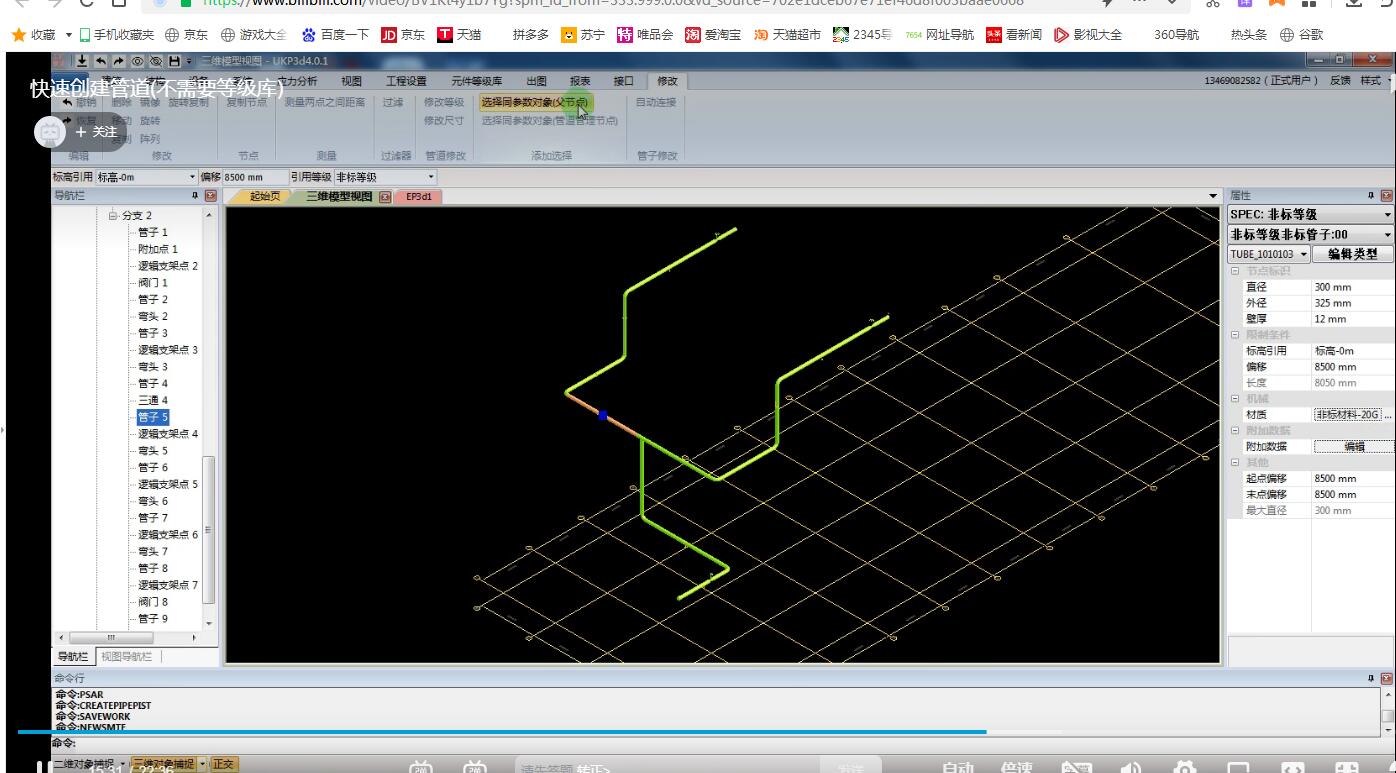Switch to the EP3d1 document tab

pos(418,197)
